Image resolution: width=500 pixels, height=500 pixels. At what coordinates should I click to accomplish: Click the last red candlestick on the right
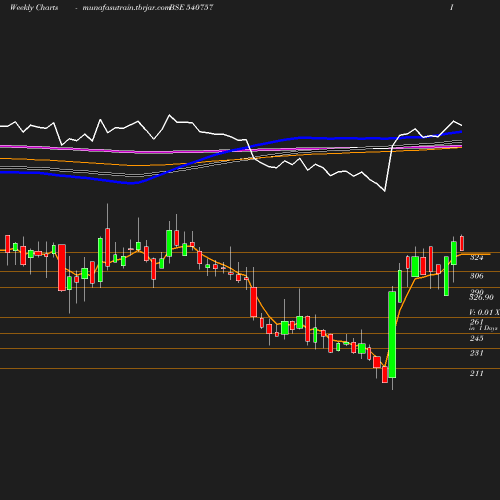462,243
